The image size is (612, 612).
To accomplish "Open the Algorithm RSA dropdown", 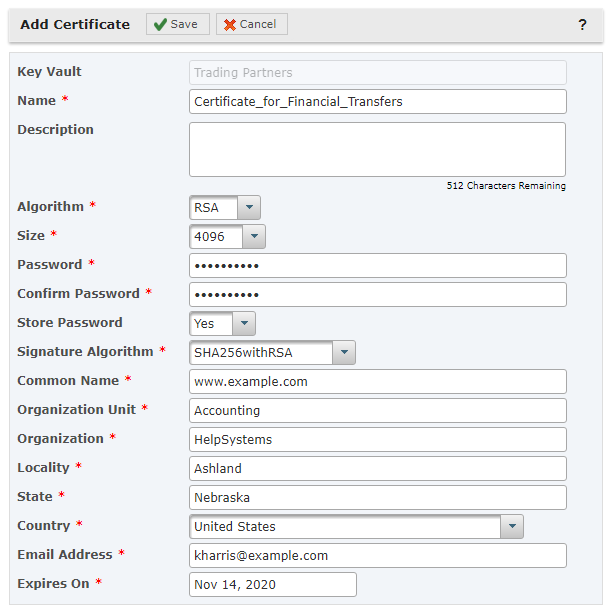I will click(x=225, y=208).
